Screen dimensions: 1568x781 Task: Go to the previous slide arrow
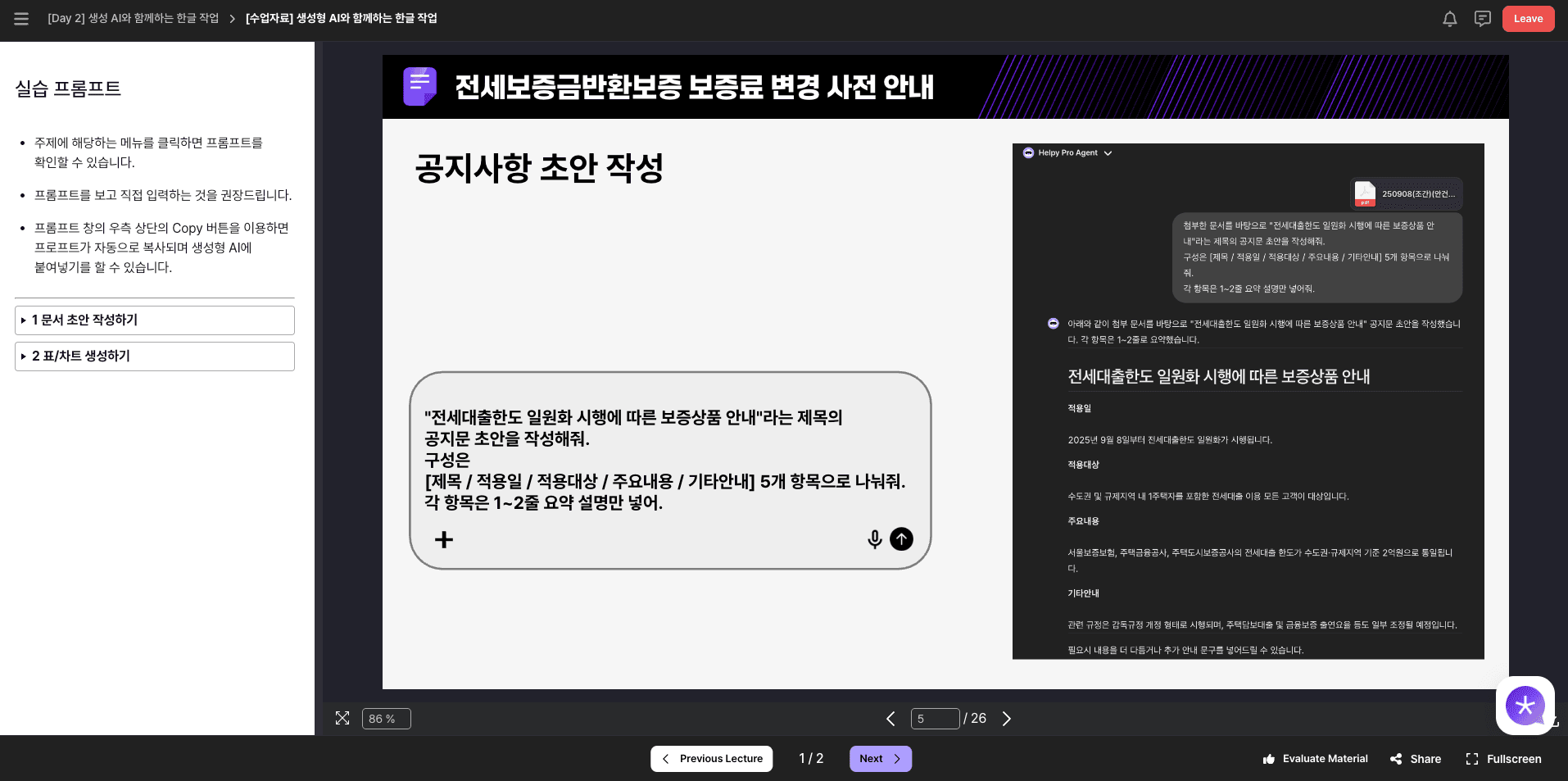click(890, 719)
